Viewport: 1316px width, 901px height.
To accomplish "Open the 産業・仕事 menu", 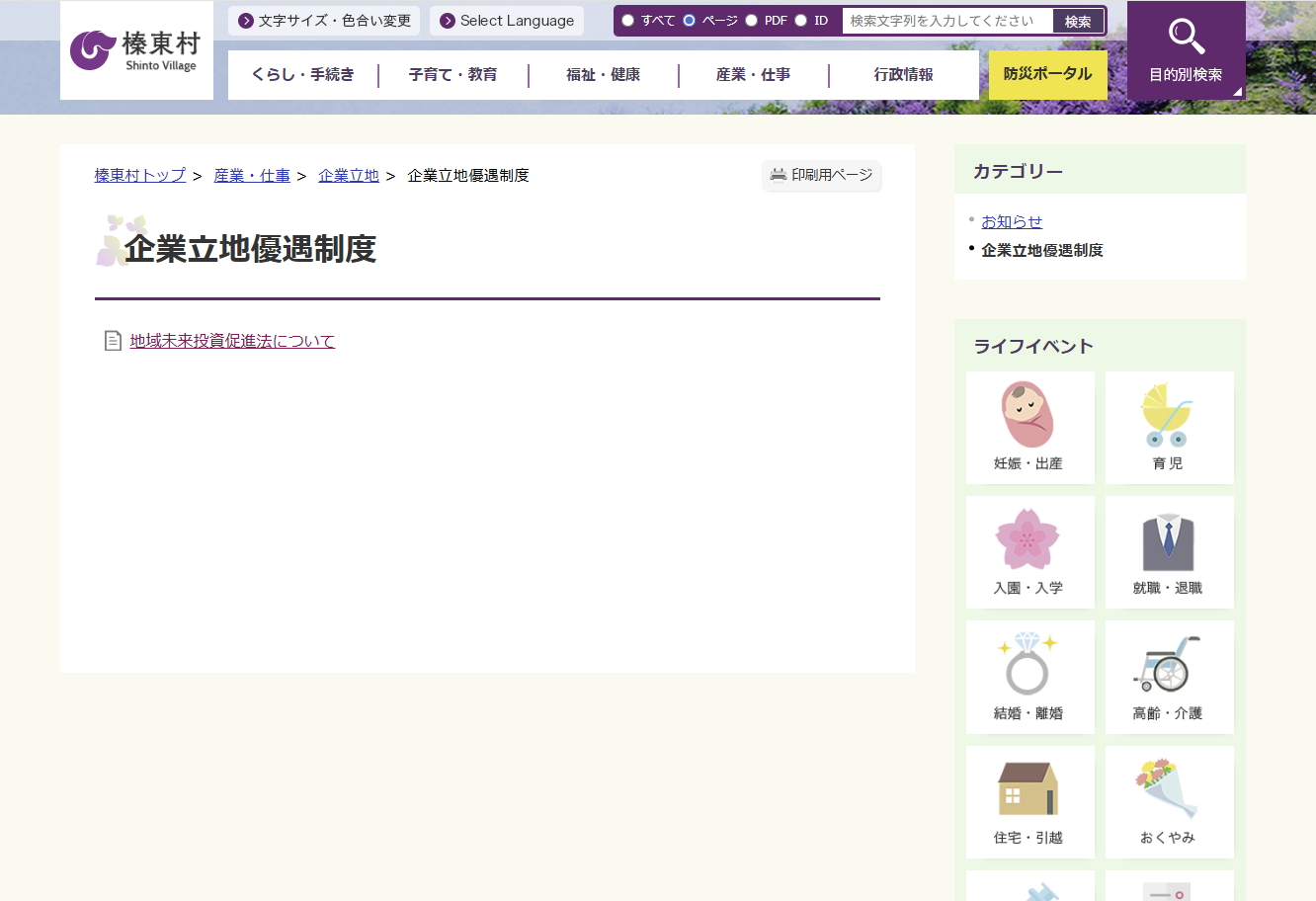I will tap(754, 75).
